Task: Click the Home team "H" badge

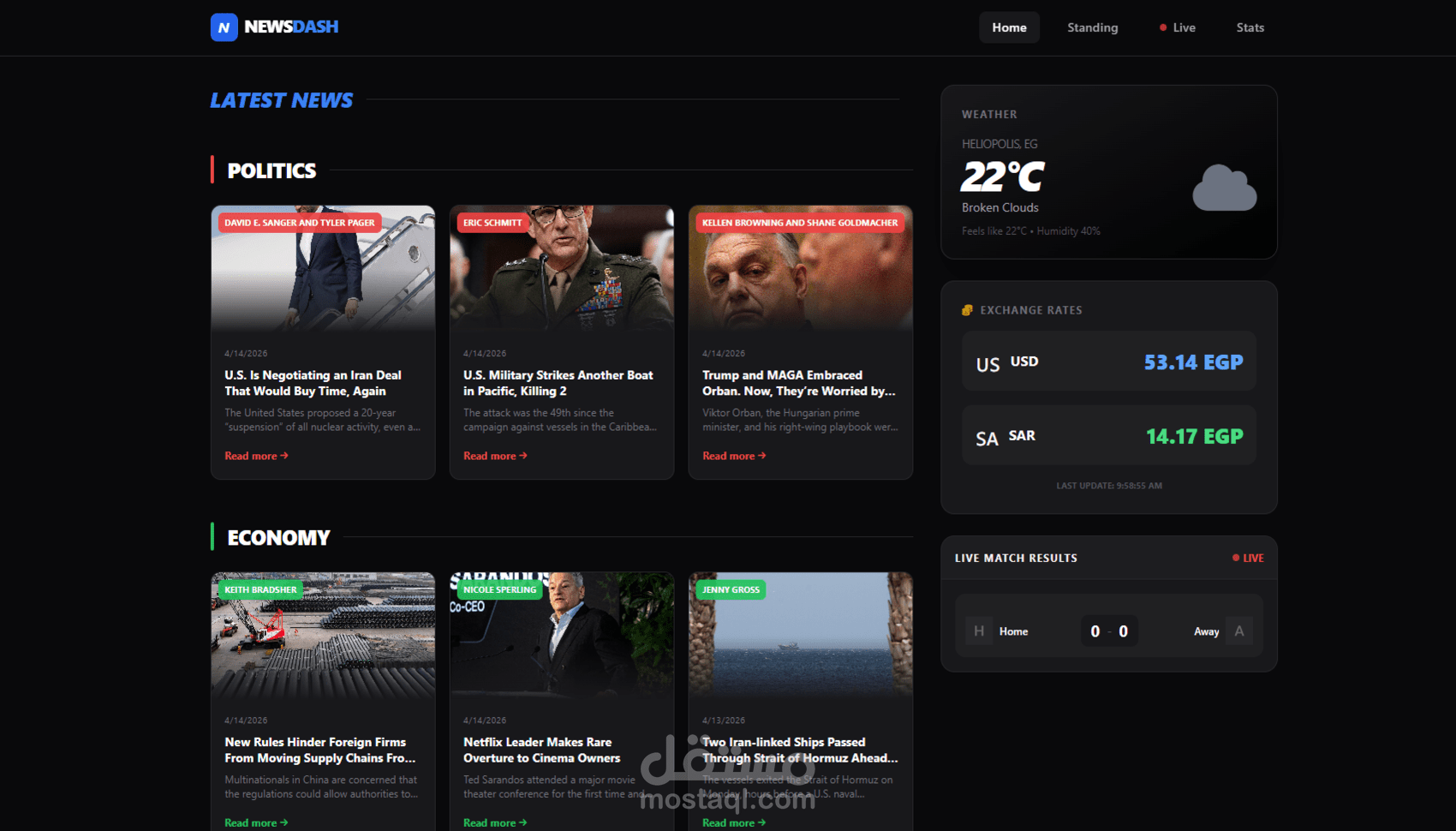Action: coord(977,631)
